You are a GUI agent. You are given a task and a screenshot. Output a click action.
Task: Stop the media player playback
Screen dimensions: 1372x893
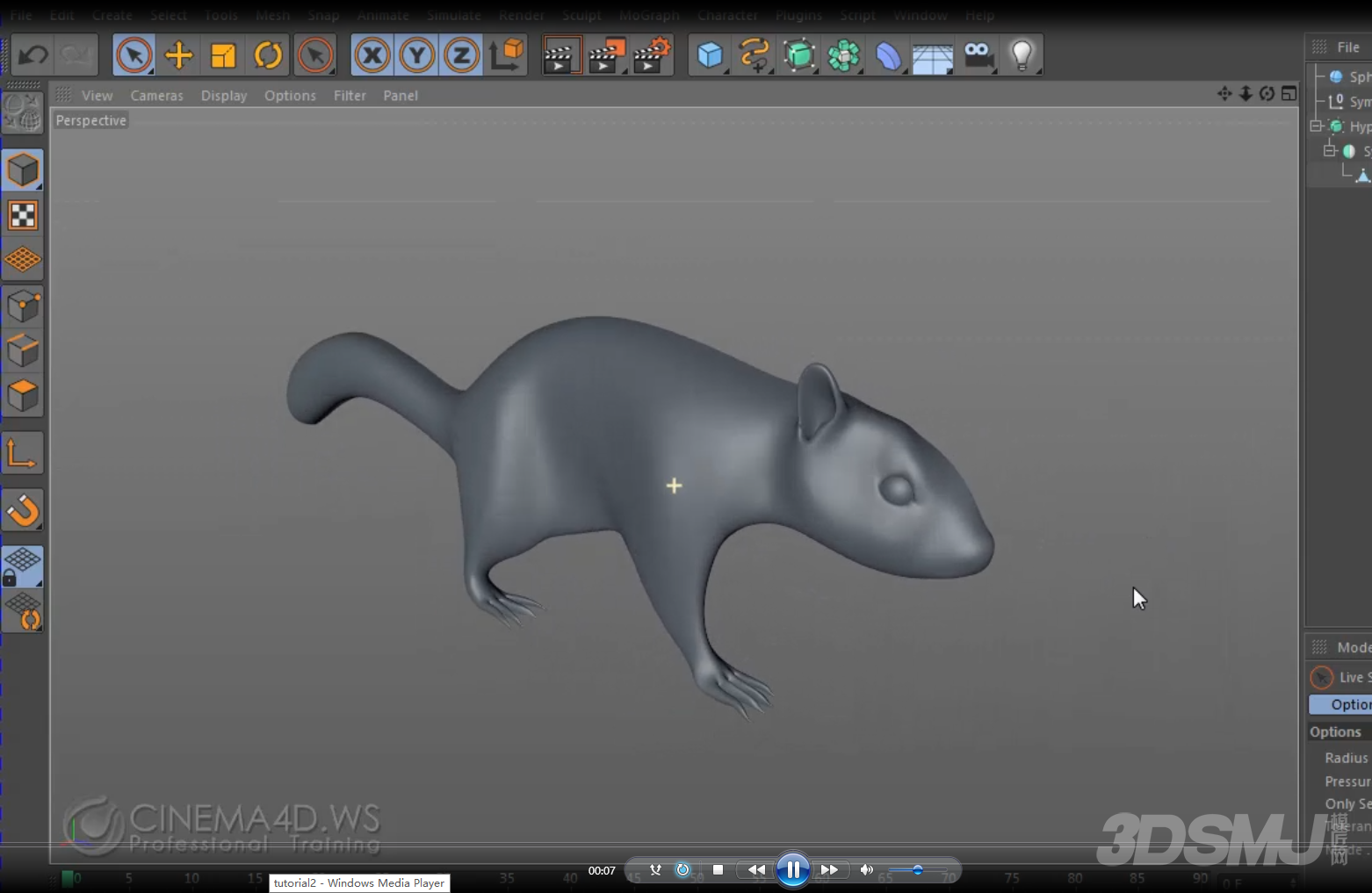point(718,869)
